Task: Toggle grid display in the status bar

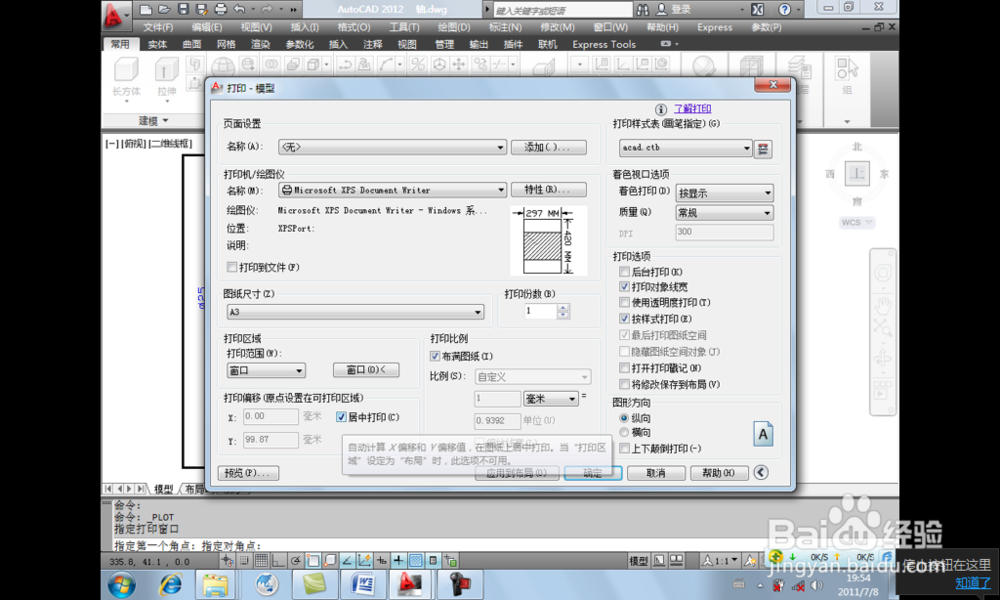Action: pyautogui.click(x=261, y=561)
